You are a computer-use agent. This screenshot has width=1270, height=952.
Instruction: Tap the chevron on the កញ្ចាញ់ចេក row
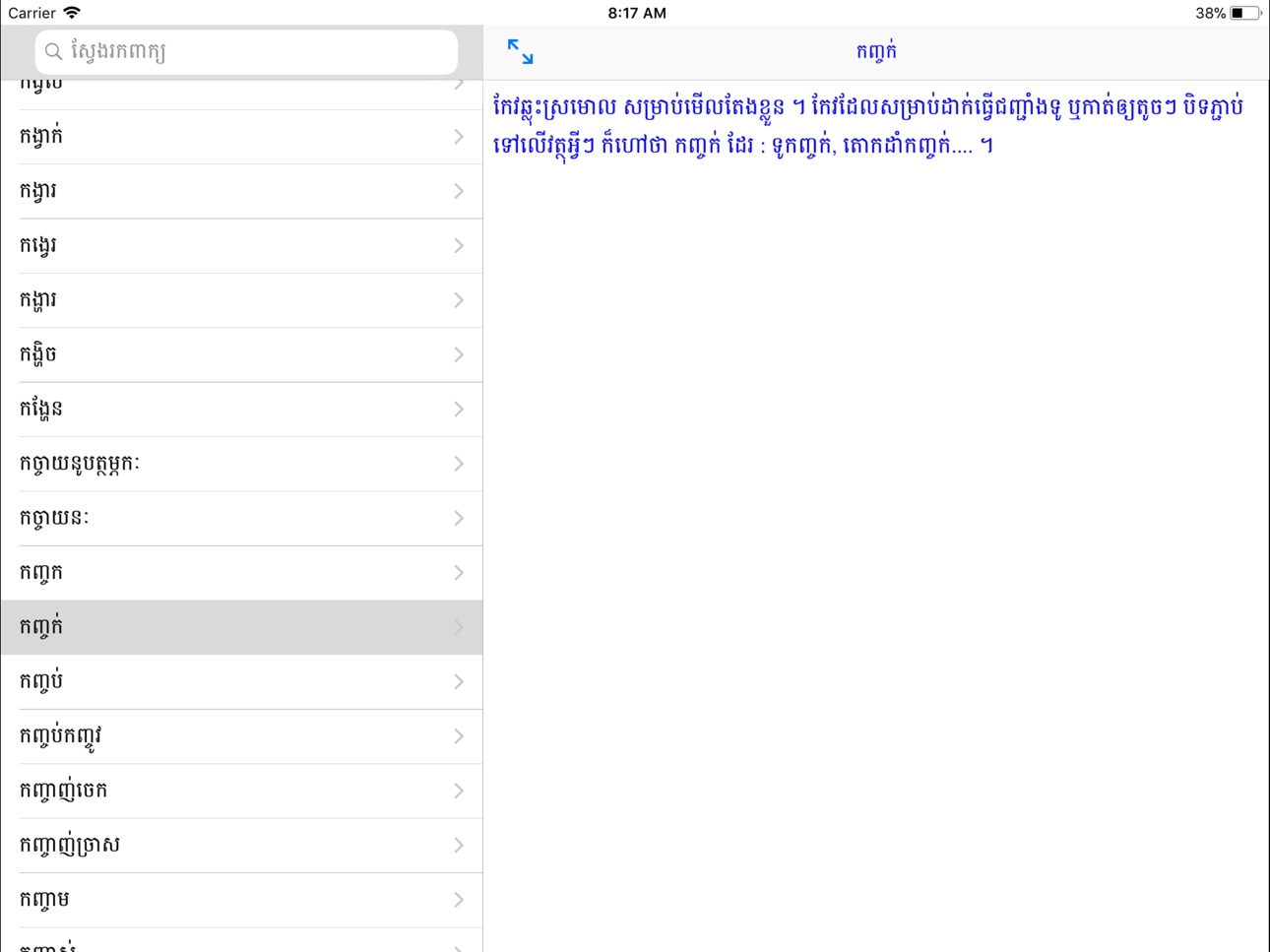[x=459, y=791]
